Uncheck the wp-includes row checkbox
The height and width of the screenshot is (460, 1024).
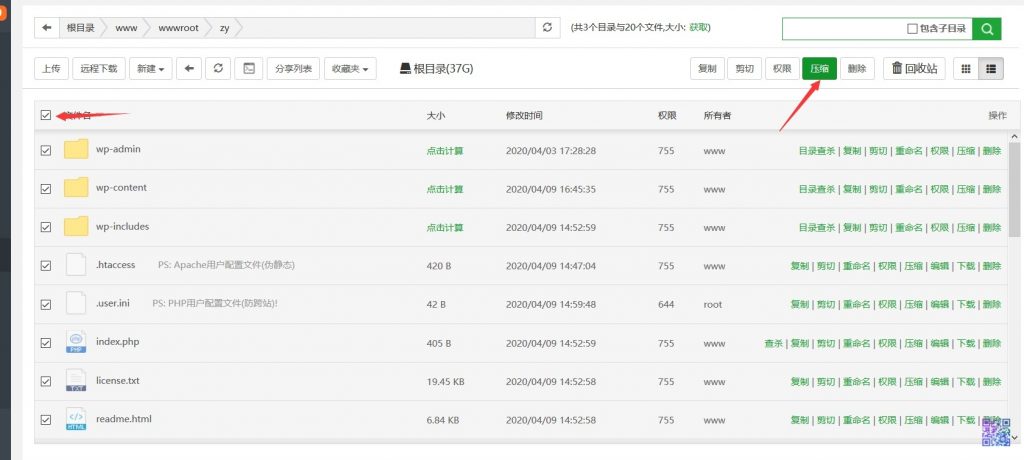tap(46, 227)
